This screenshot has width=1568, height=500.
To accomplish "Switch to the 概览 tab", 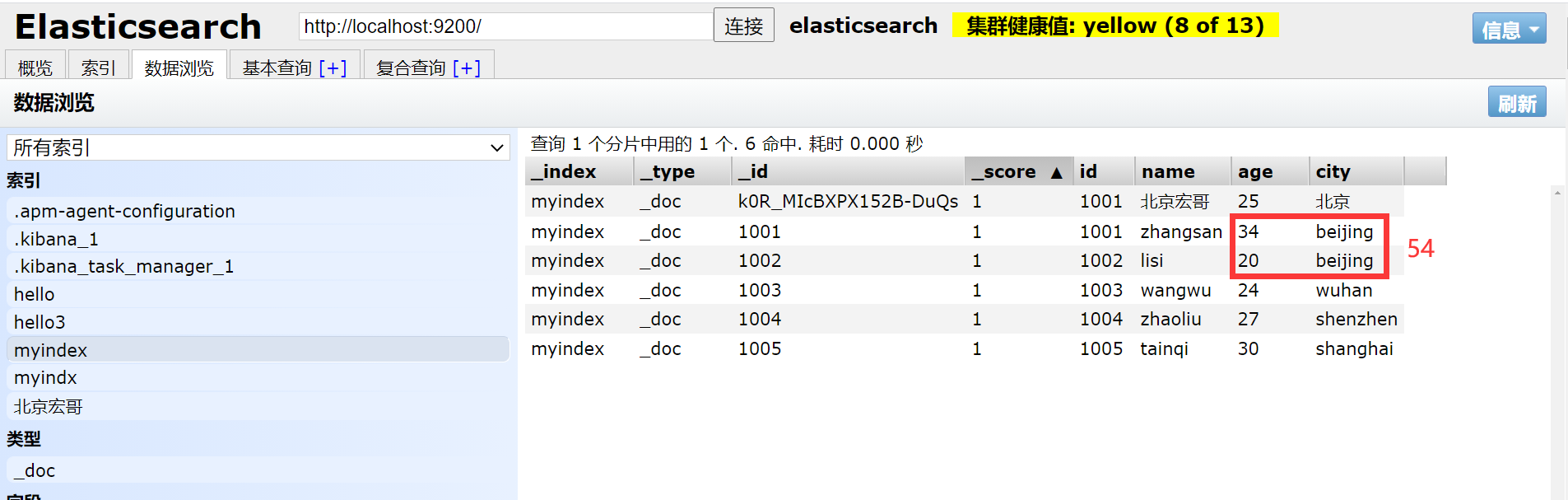I will (35, 68).
